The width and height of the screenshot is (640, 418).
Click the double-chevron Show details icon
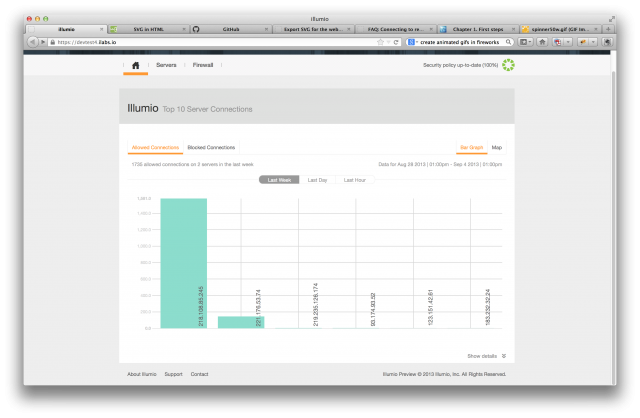504,356
